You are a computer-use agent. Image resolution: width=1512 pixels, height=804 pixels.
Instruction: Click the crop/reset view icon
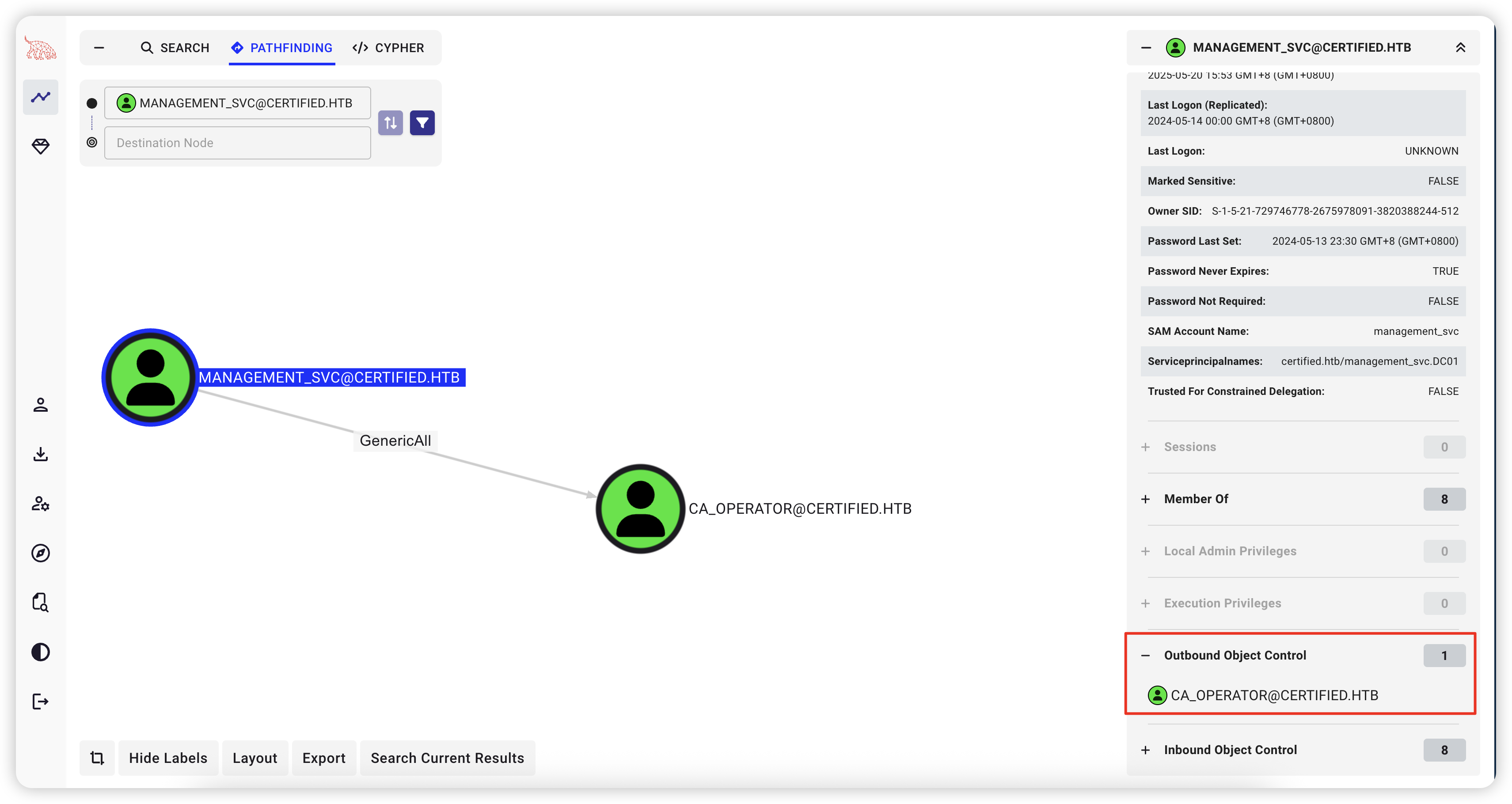coord(98,758)
